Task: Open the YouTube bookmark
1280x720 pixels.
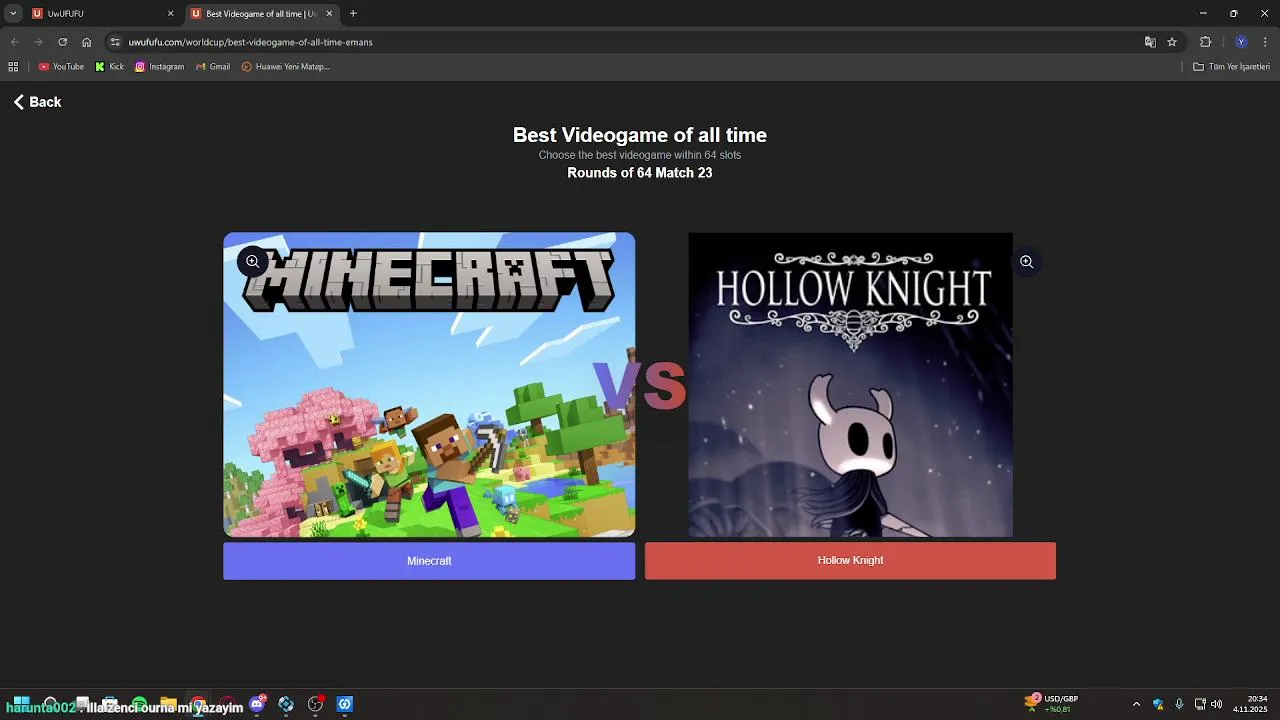Action: tap(61, 67)
